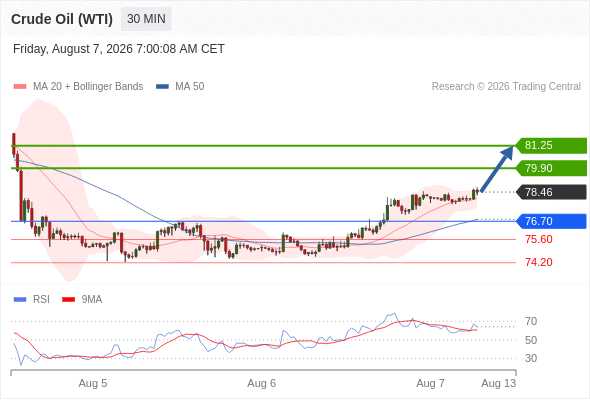Viewport: 590px width, 400px height.
Task: Click the blue upward forecast arrow
Action: tap(497, 169)
